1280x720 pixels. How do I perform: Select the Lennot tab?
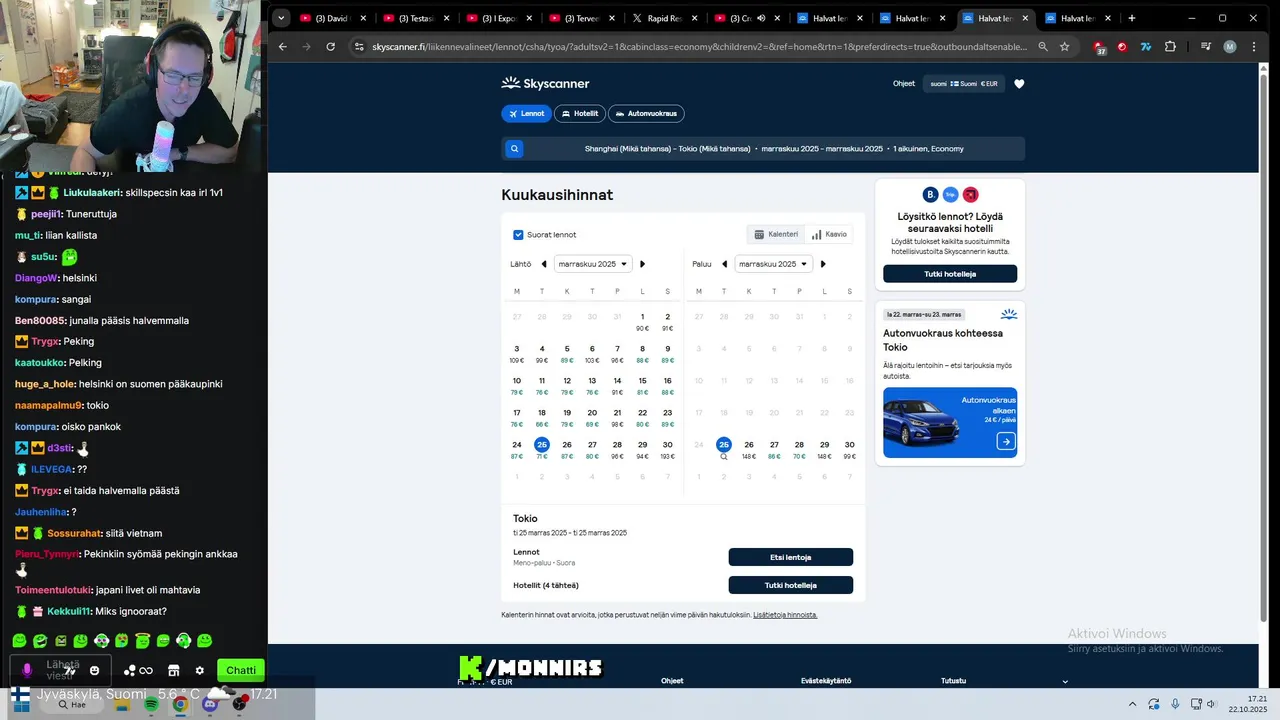[526, 114]
